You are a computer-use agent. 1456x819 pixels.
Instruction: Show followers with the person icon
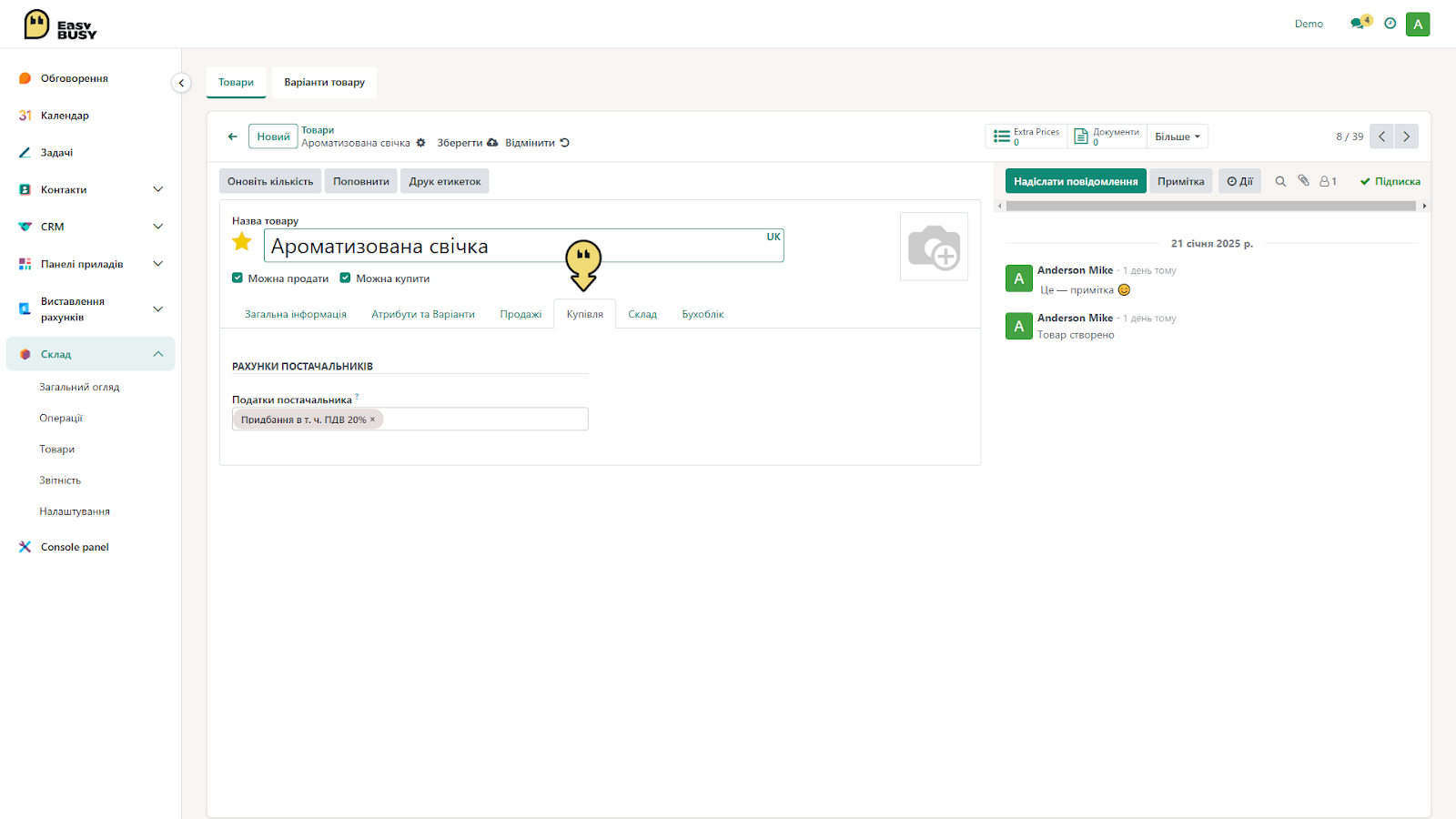pyautogui.click(x=1328, y=181)
